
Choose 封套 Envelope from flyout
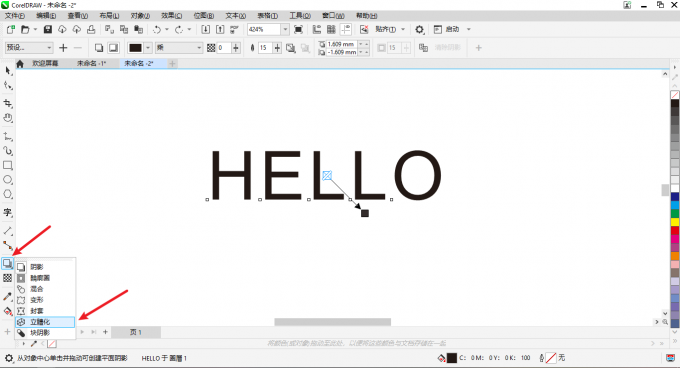click(x=45, y=311)
